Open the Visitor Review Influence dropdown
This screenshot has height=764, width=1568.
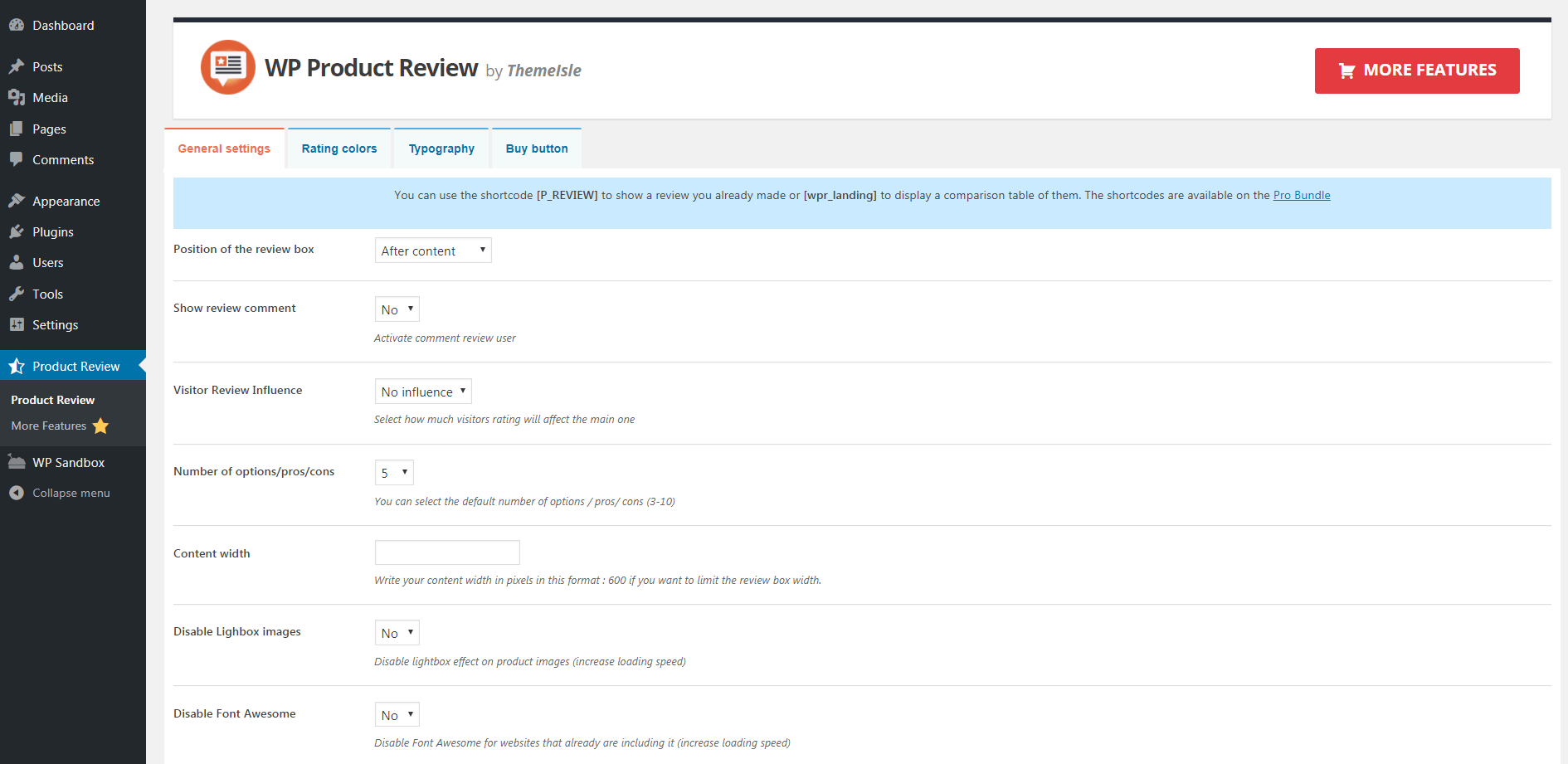(x=423, y=392)
